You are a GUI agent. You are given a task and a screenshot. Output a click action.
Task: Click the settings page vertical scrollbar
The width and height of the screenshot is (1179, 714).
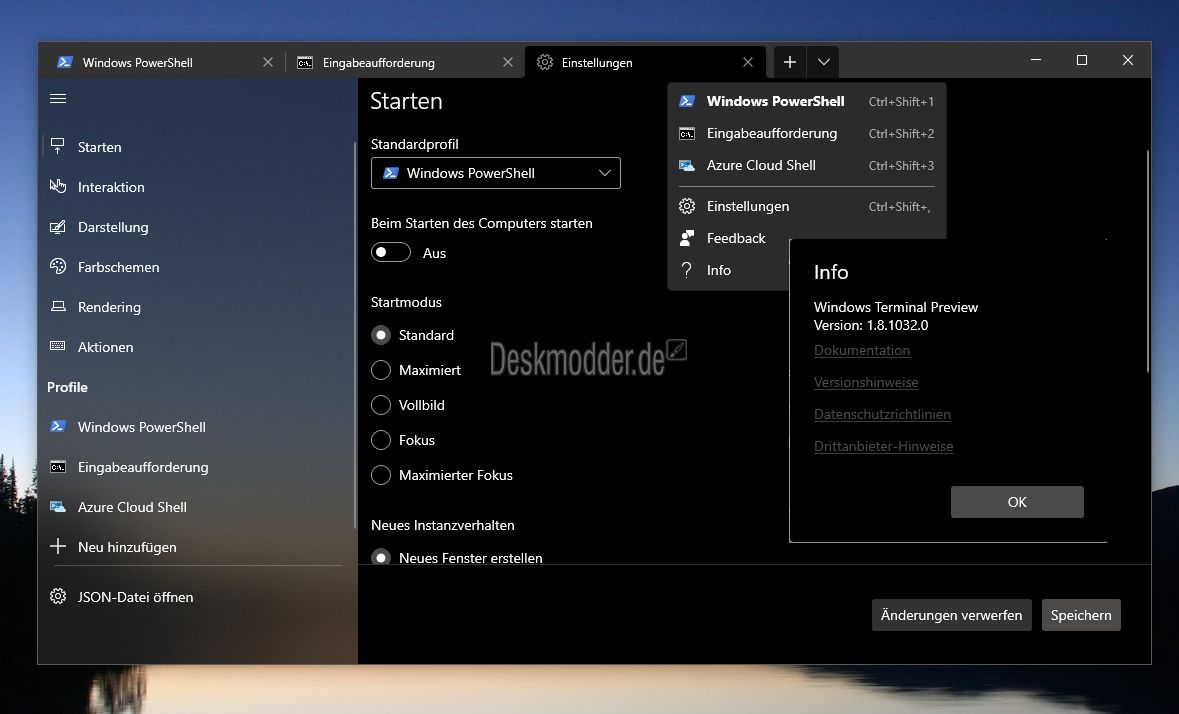[1147, 262]
